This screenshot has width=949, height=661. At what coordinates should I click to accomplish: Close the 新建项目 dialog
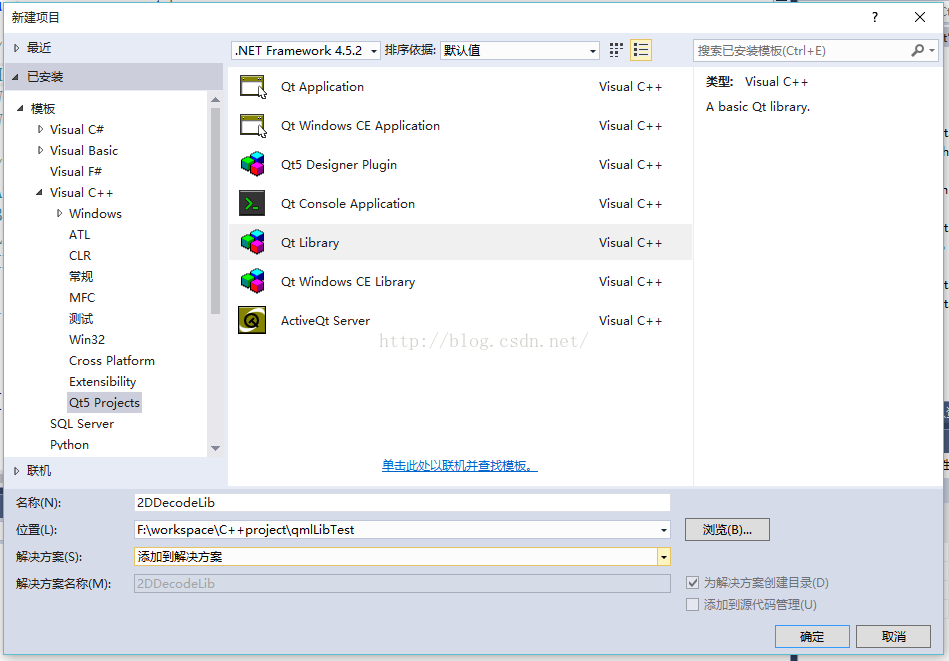(920, 17)
